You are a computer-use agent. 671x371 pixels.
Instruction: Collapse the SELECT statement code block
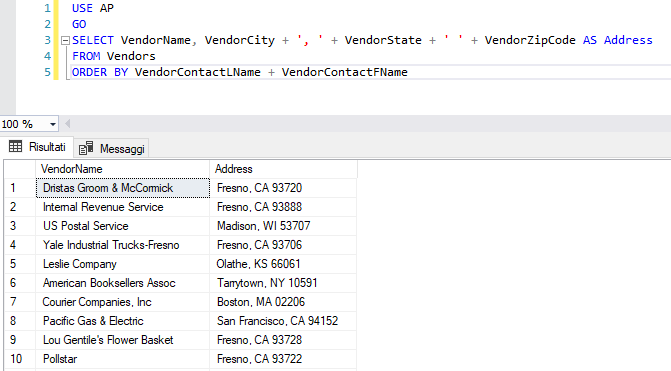(x=65, y=41)
